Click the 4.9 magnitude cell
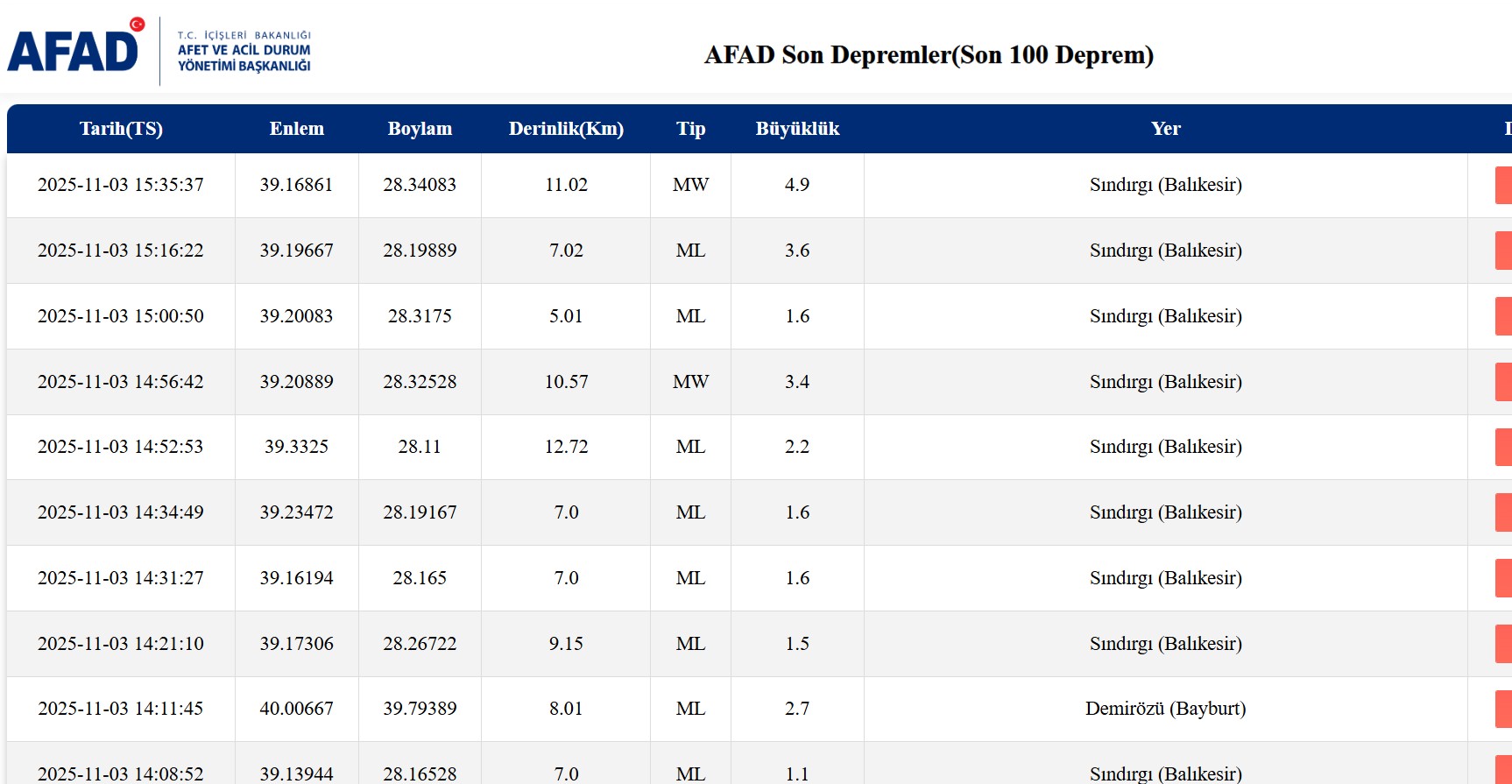 coord(797,185)
